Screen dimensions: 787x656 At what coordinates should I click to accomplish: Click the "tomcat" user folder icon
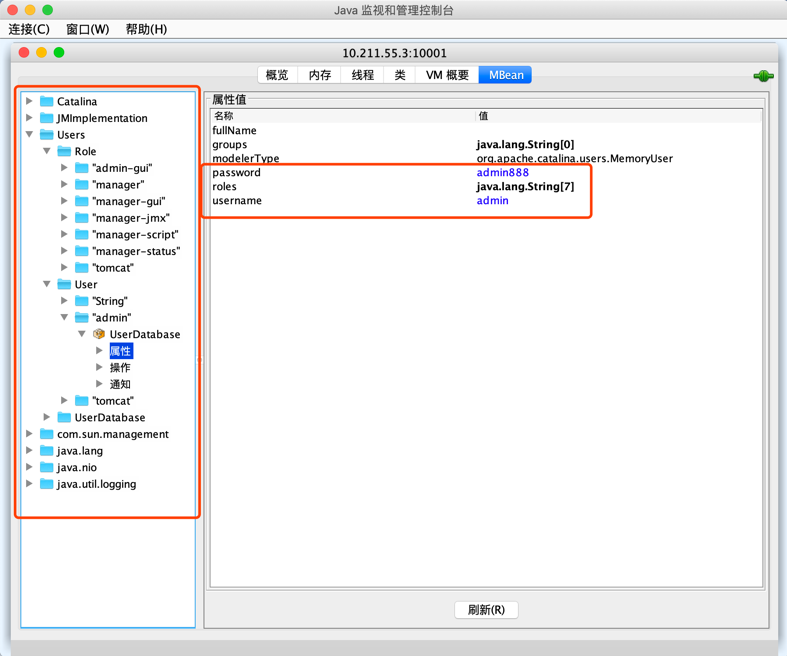(82, 401)
